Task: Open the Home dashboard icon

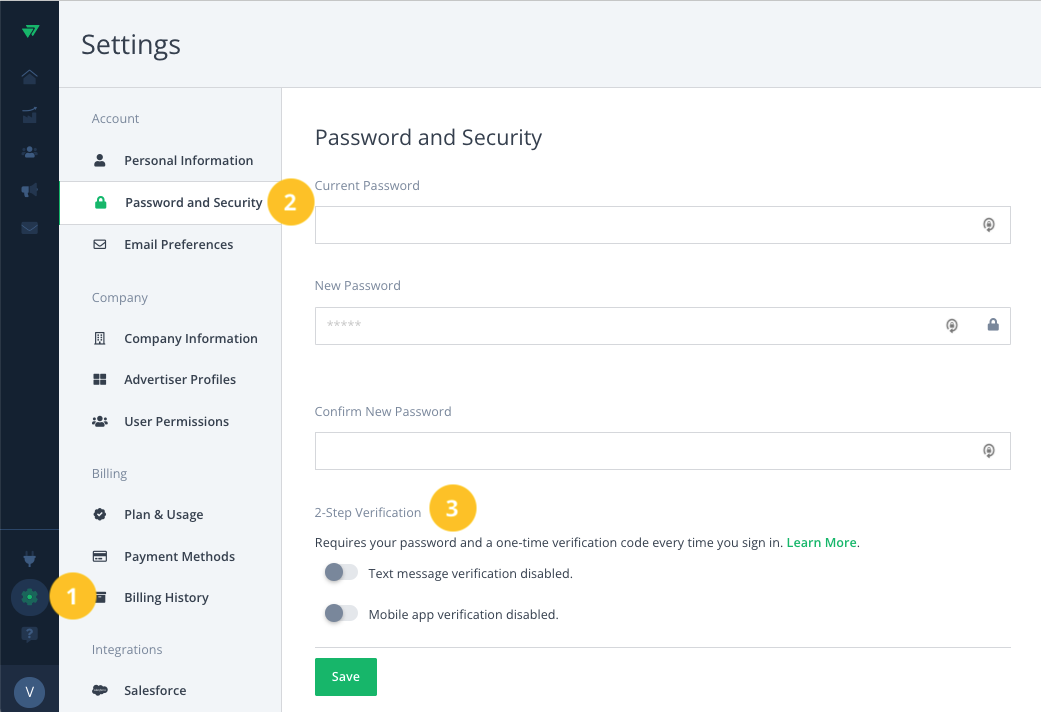Action: click(29, 77)
